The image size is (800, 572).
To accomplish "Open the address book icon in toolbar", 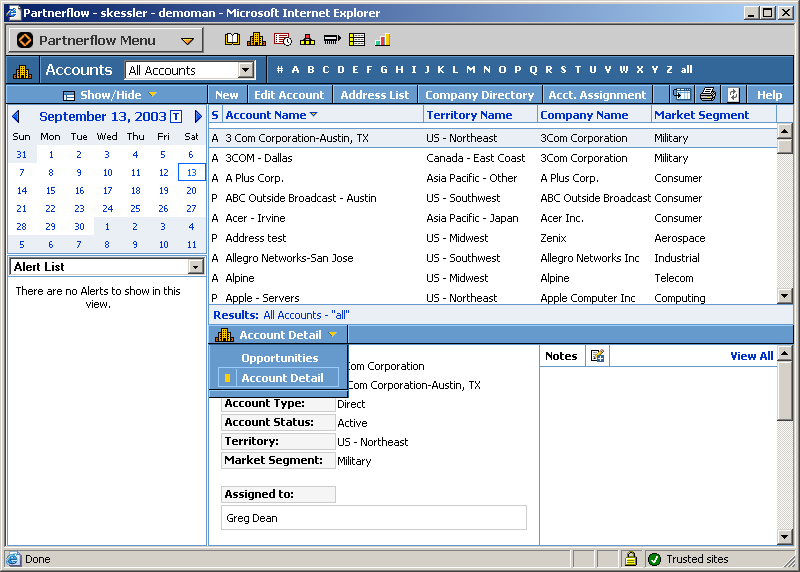I will (232, 39).
